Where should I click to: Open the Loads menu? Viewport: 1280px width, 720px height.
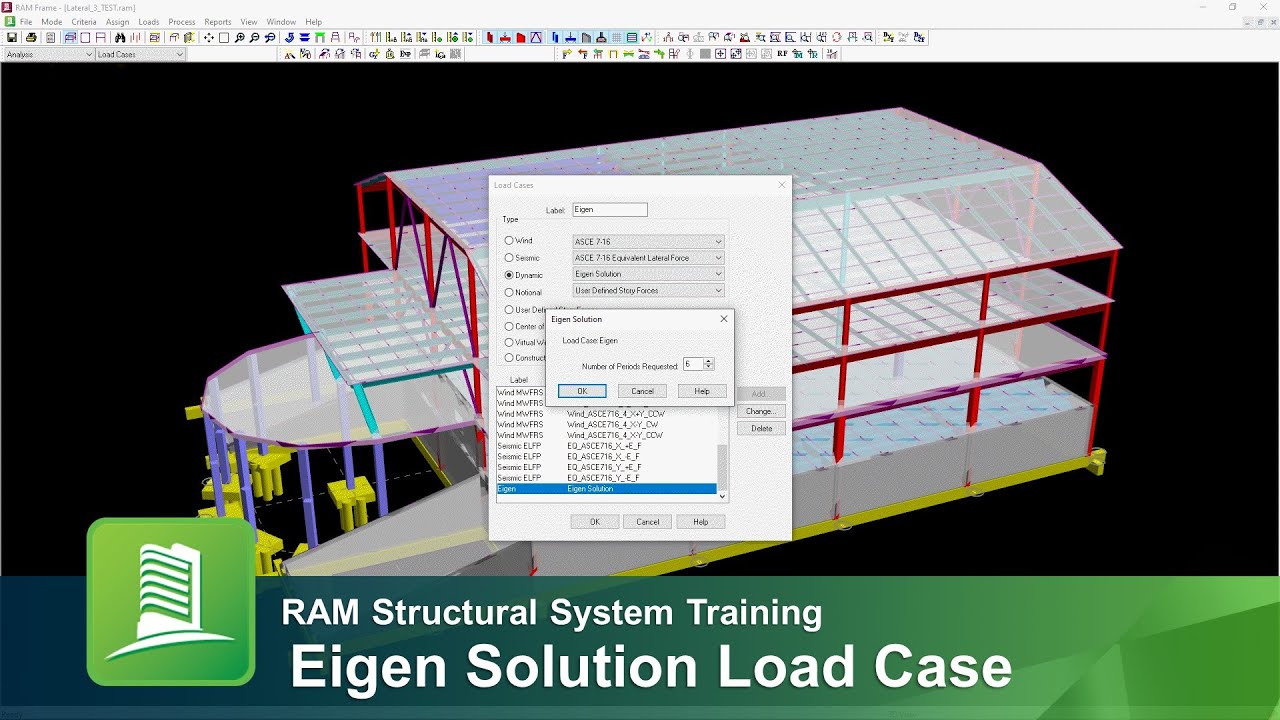click(x=149, y=22)
